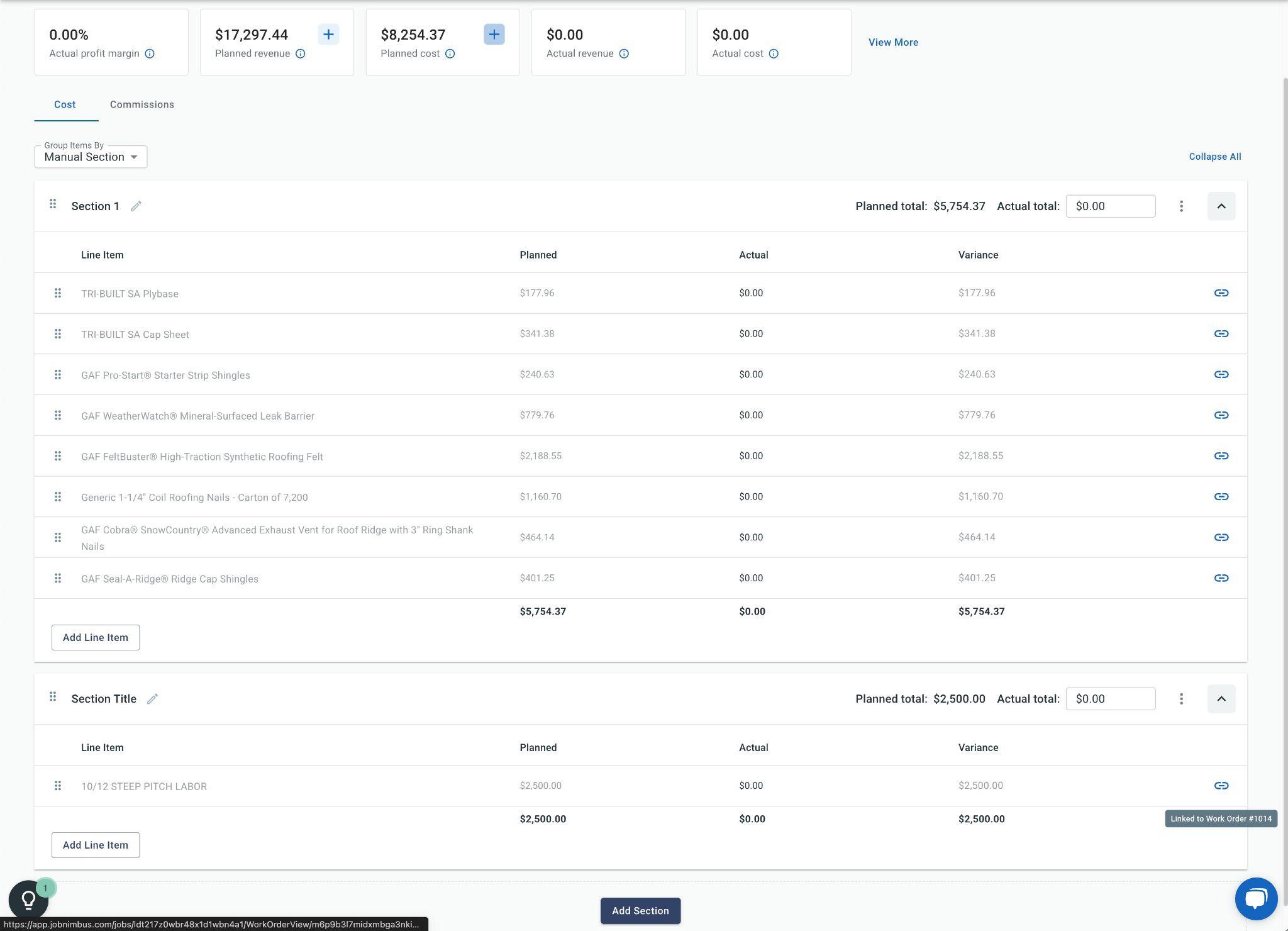Open three-dot menu for Section Title
1288x931 pixels.
1181,699
